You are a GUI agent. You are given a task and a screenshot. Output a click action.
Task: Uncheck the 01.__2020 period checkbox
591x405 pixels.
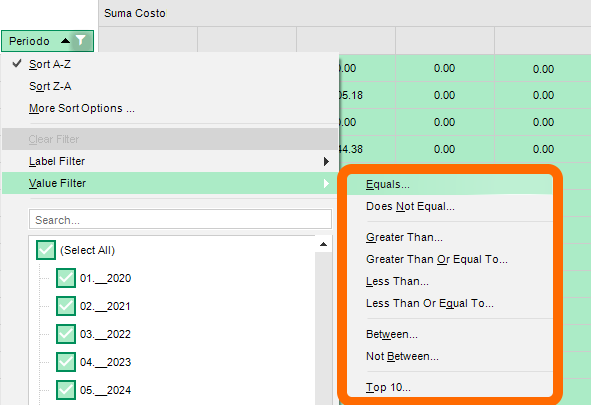click(x=66, y=278)
